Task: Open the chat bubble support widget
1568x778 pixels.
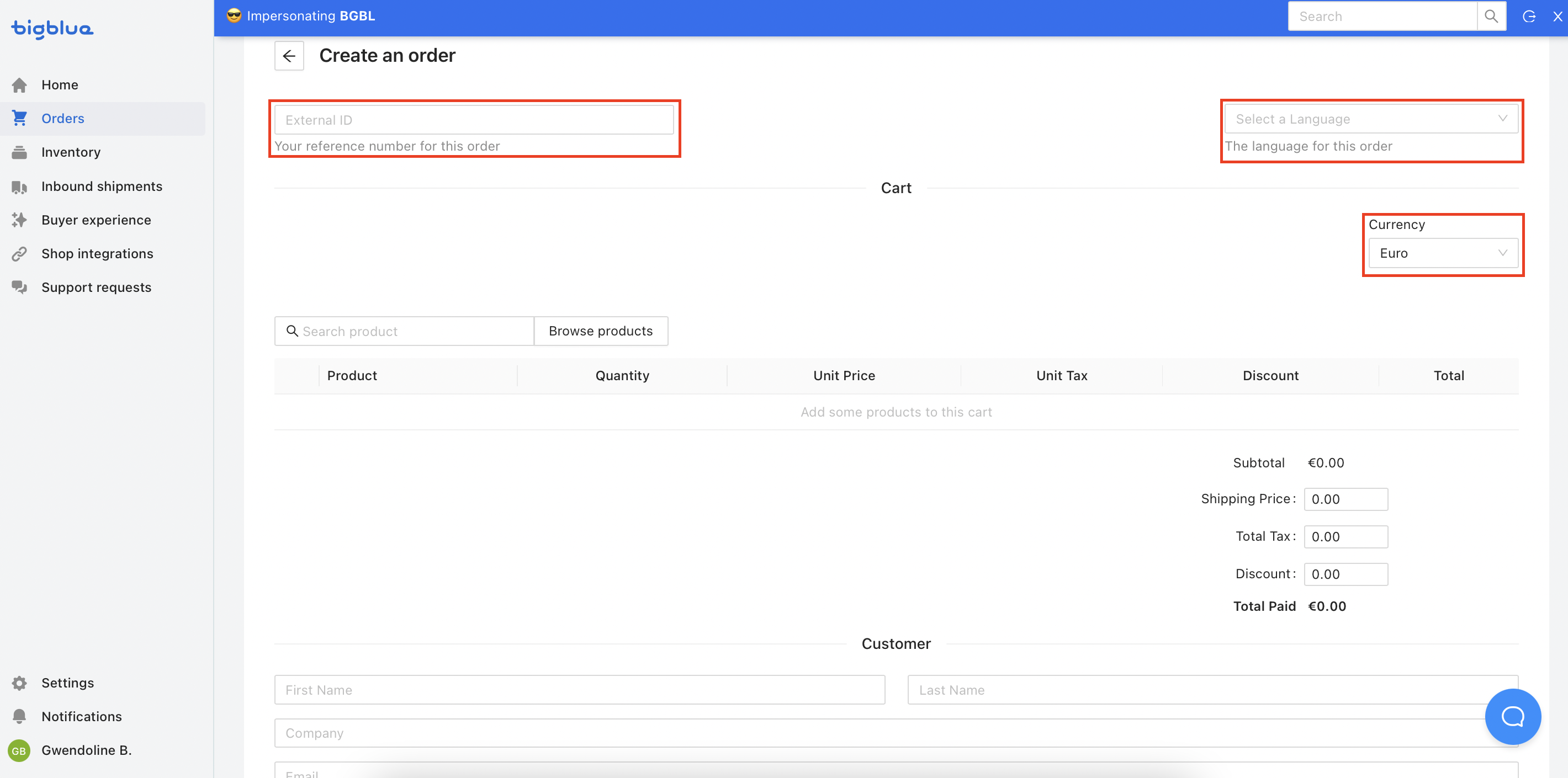Action: (x=1512, y=716)
